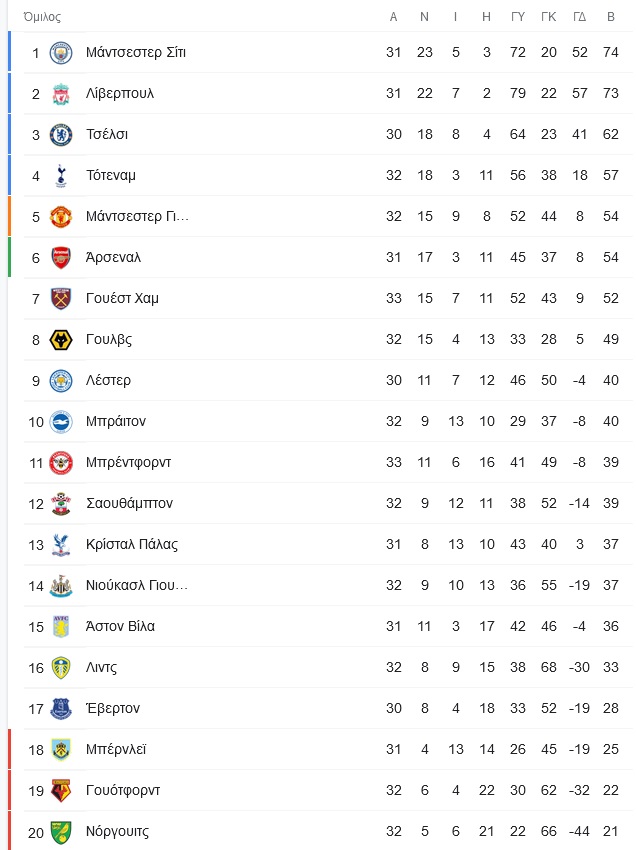Click the Liverpool club crest
The image size is (636, 850).
click(x=61, y=94)
